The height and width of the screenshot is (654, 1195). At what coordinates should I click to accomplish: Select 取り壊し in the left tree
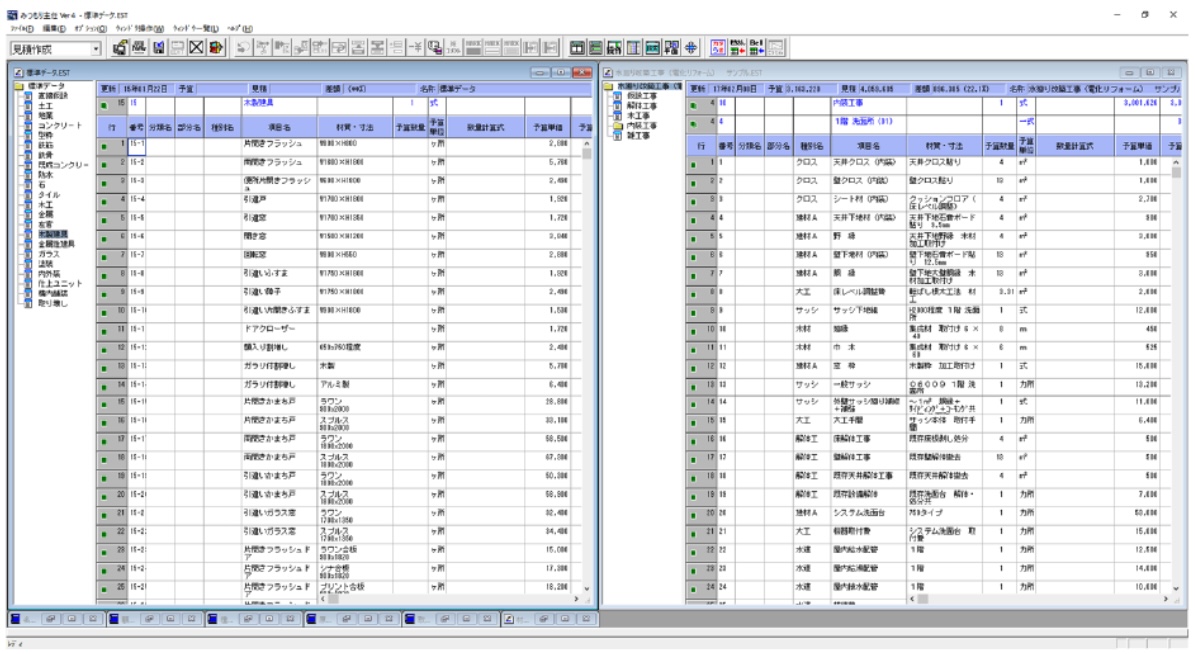pos(53,303)
